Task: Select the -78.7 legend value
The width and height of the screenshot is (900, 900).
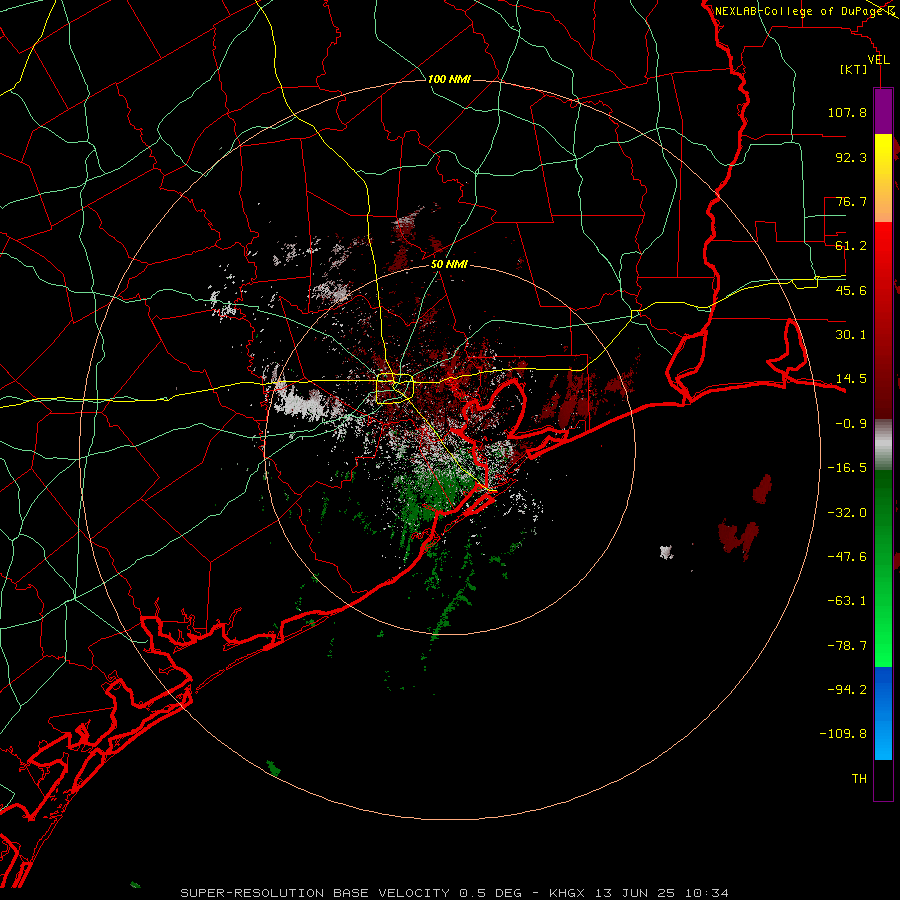Action: tap(847, 646)
